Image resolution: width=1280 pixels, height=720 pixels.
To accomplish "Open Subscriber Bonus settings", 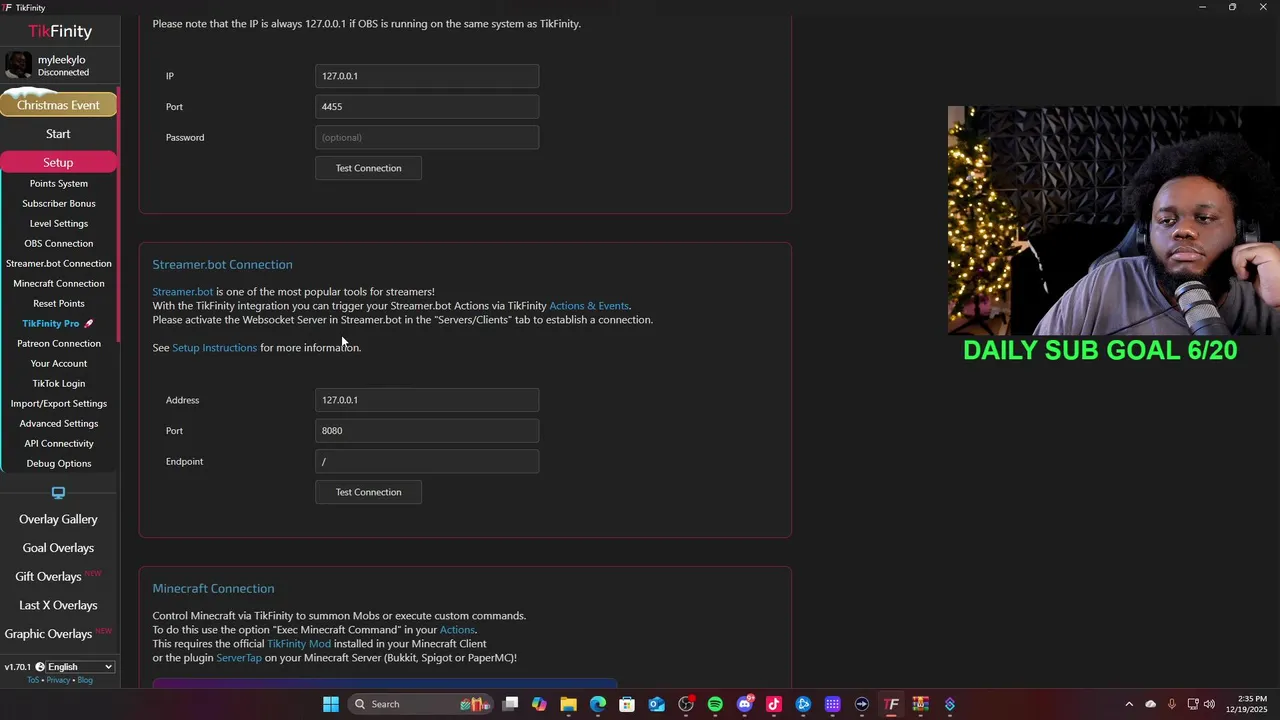I will (58, 203).
